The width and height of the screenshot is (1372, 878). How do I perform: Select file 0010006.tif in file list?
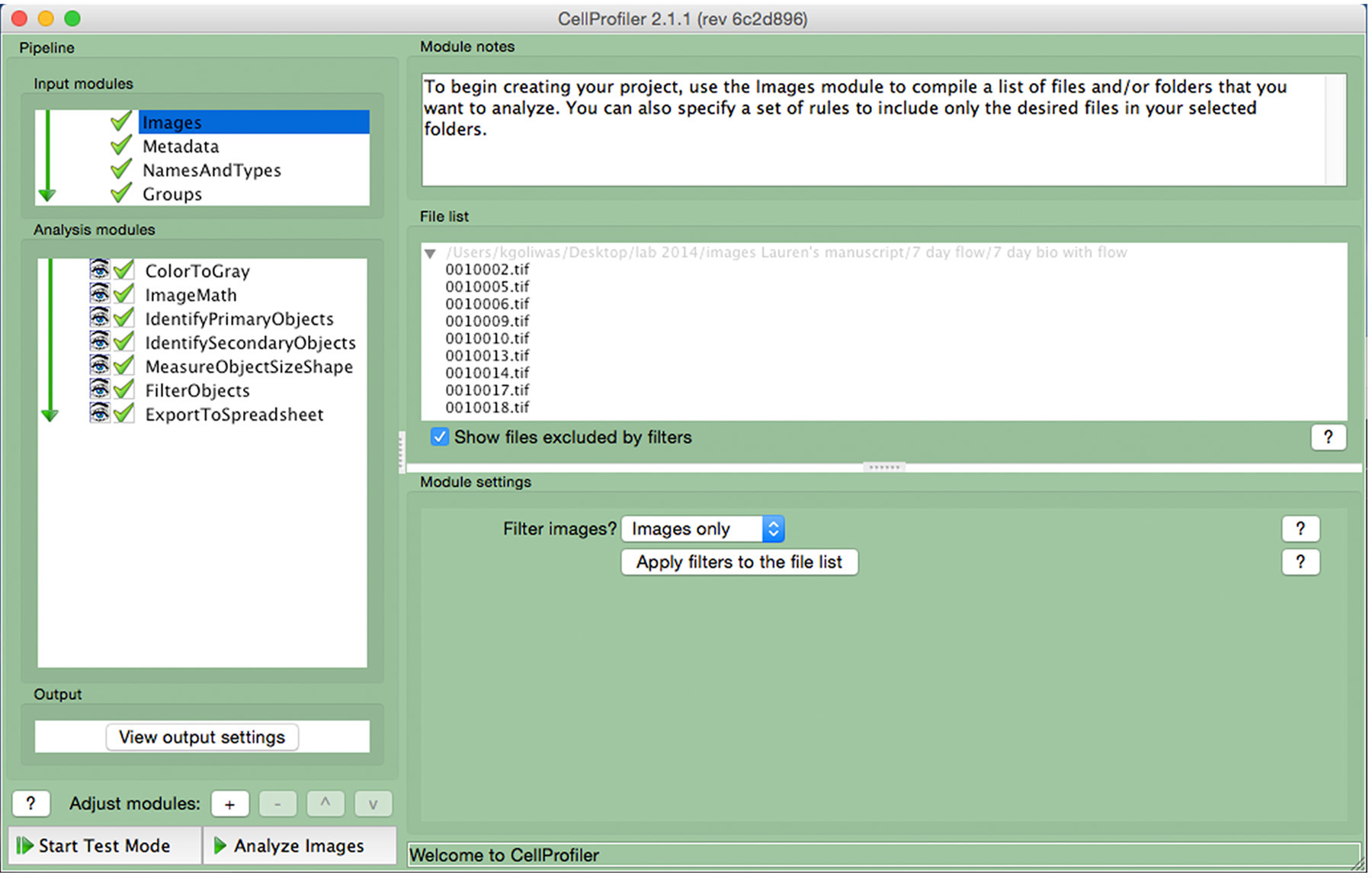point(487,304)
